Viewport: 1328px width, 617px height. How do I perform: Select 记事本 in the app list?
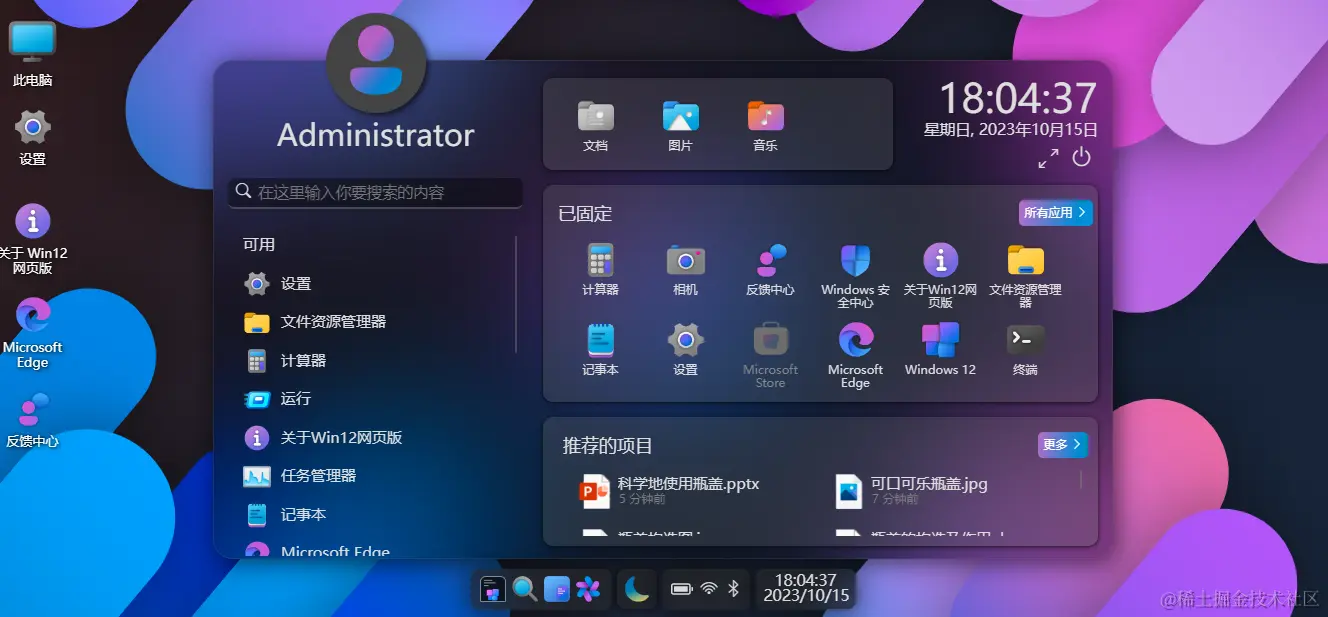(376, 515)
